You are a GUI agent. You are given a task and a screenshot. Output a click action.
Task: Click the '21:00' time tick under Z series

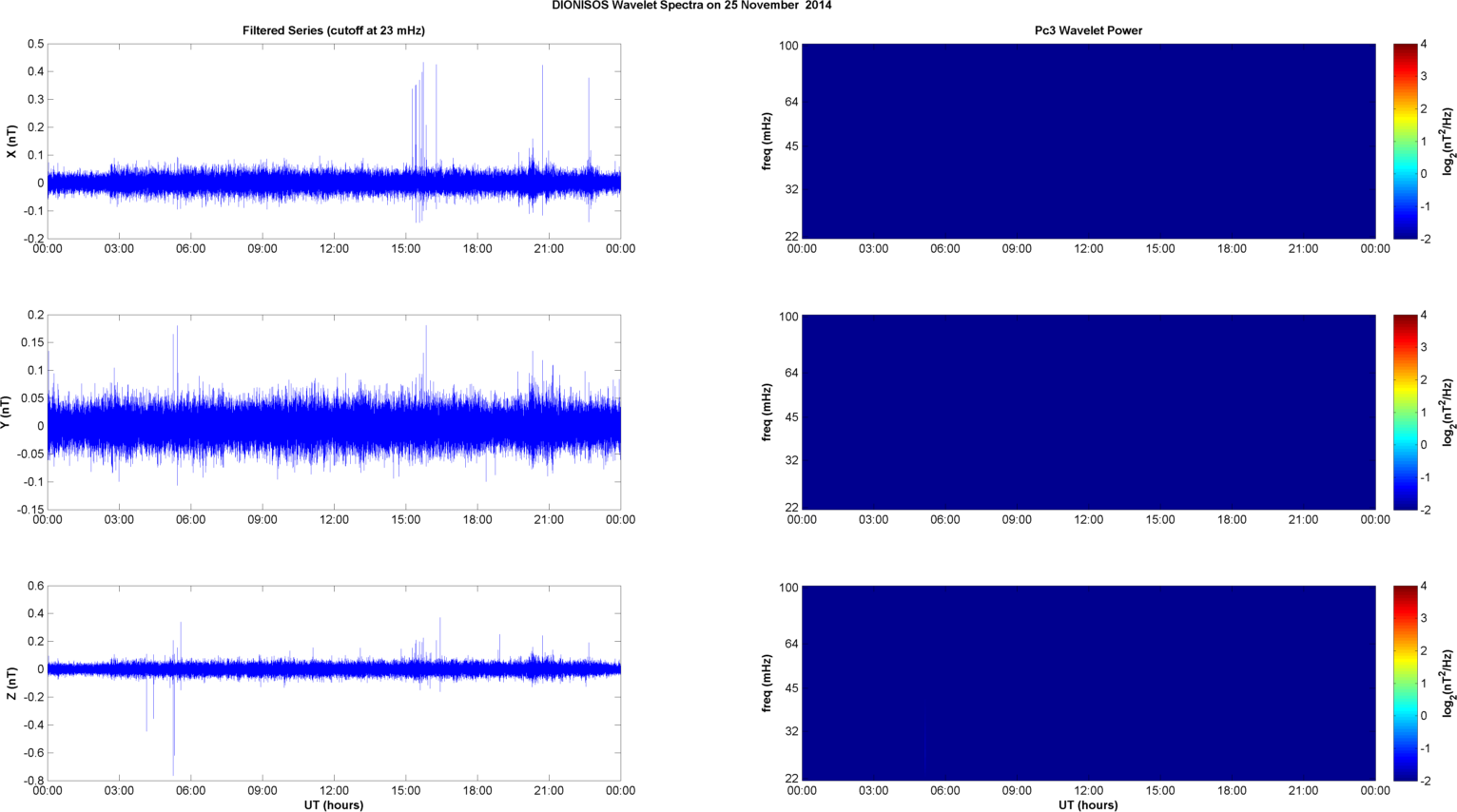pyautogui.click(x=549, y=791)
